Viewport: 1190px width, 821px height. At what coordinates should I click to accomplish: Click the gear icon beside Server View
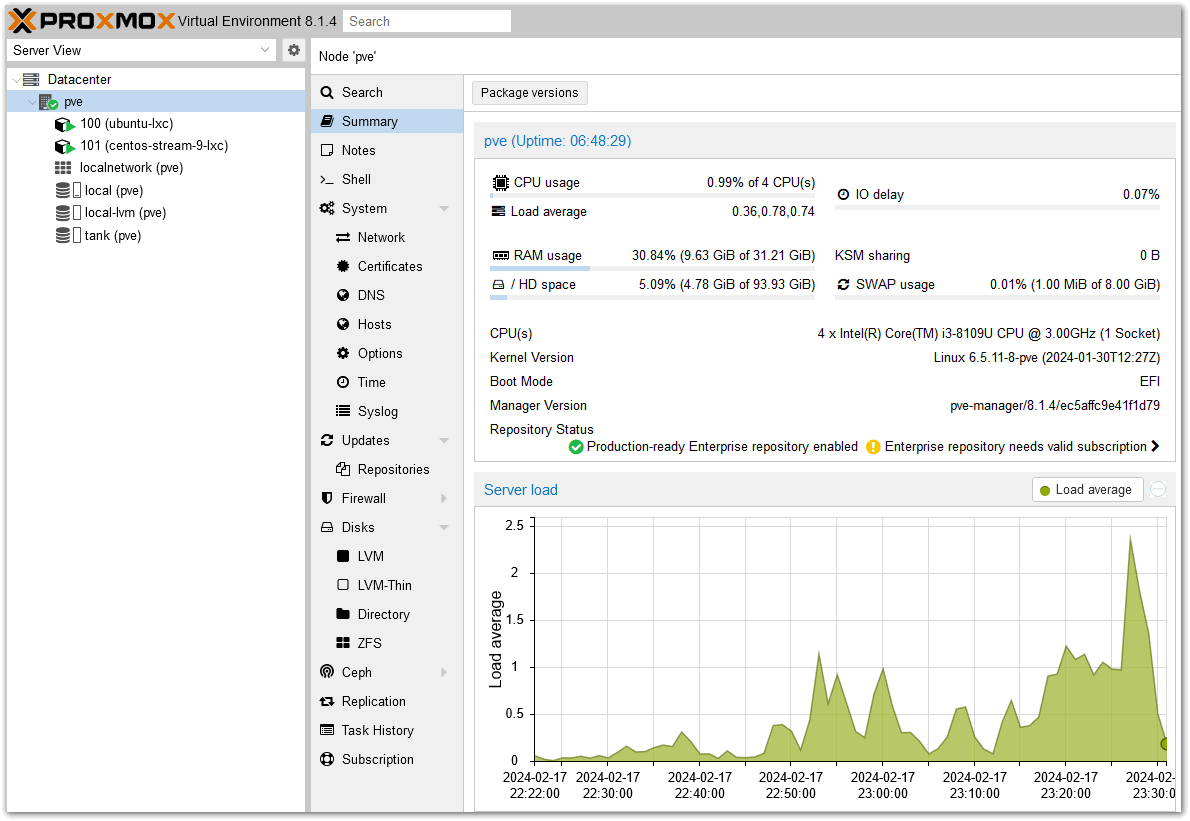click(x=293, y=50)
